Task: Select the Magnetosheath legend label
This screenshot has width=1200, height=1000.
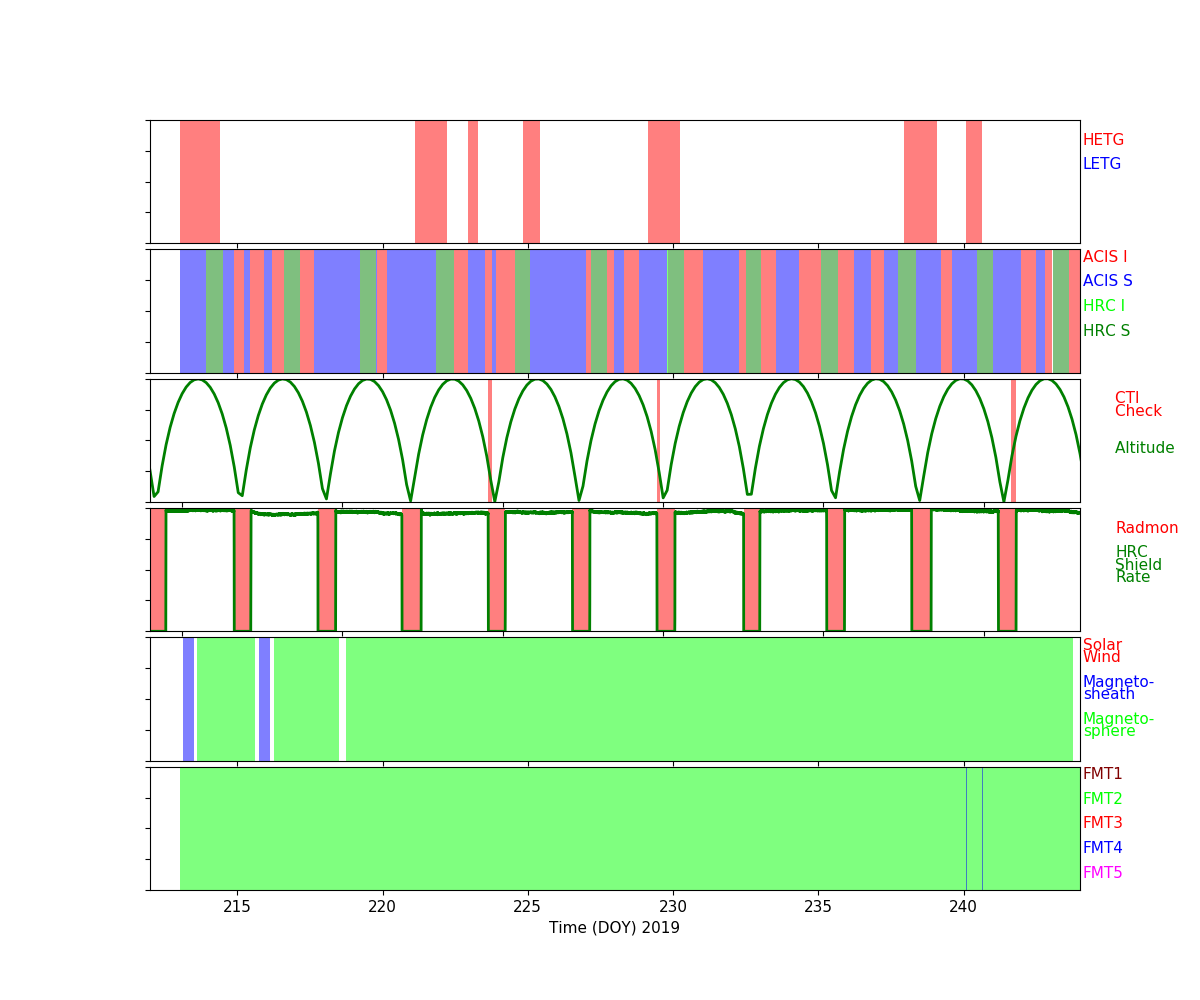Action: (1118, 688)
